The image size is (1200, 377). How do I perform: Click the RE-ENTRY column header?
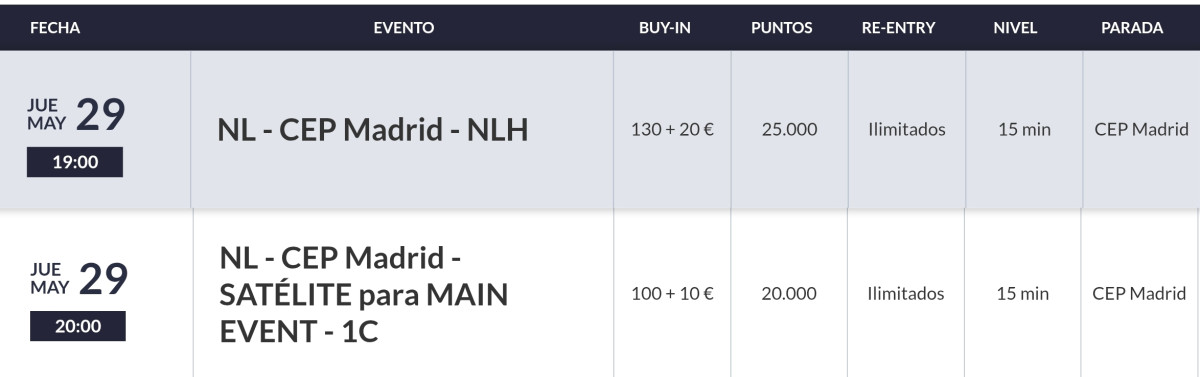point(898,28)
